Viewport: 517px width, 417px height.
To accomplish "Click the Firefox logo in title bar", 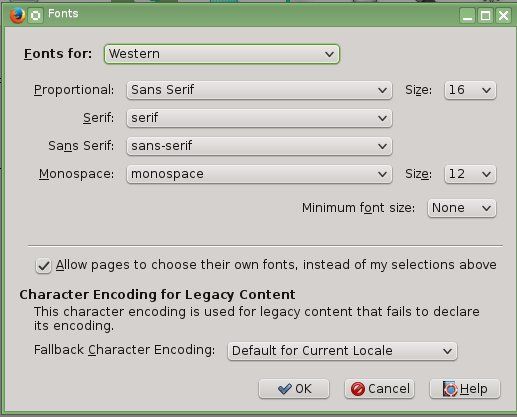I will [17, 15].
